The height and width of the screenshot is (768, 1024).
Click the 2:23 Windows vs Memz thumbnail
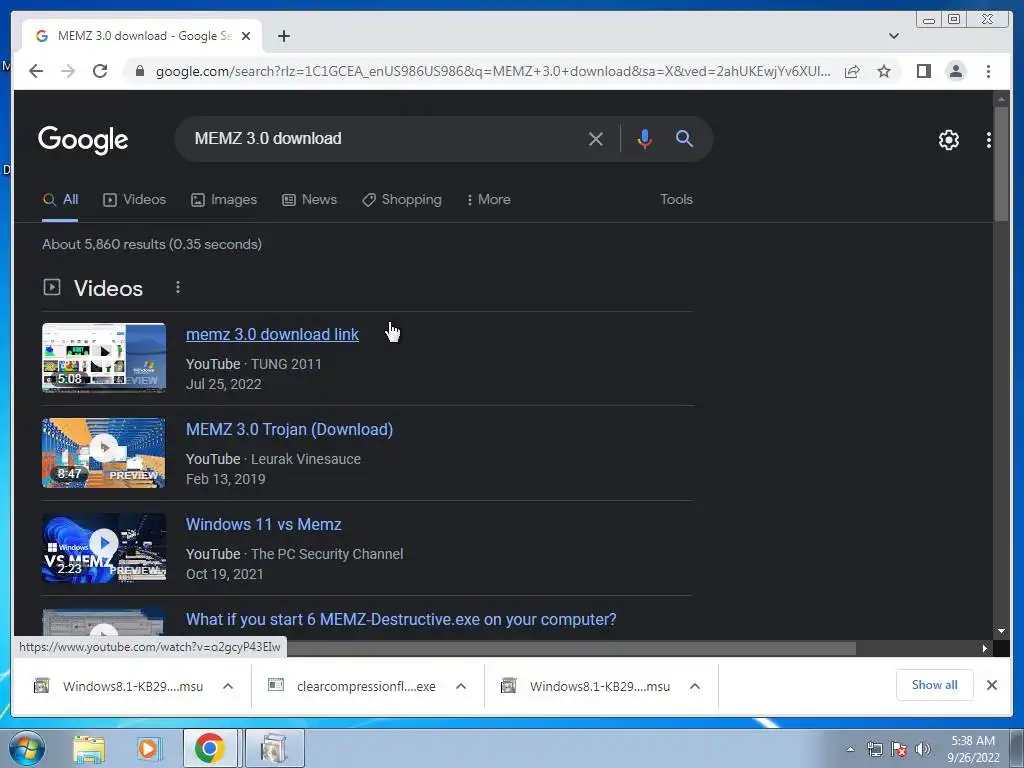(104, 548)
